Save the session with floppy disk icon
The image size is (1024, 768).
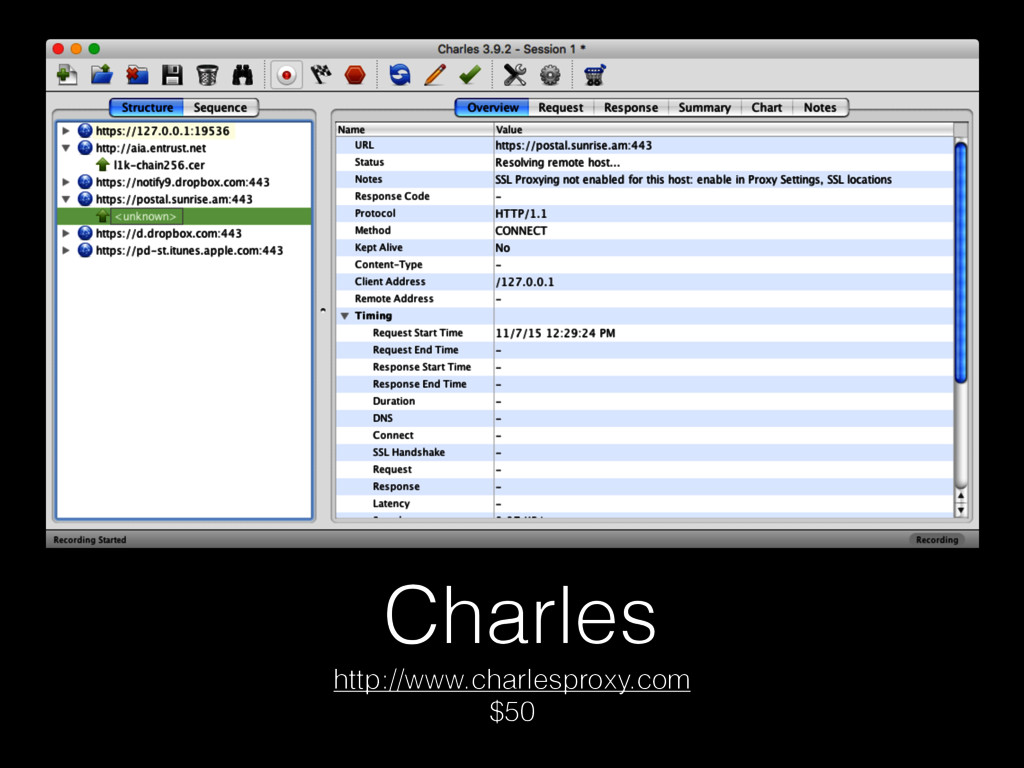pos(172,75)
